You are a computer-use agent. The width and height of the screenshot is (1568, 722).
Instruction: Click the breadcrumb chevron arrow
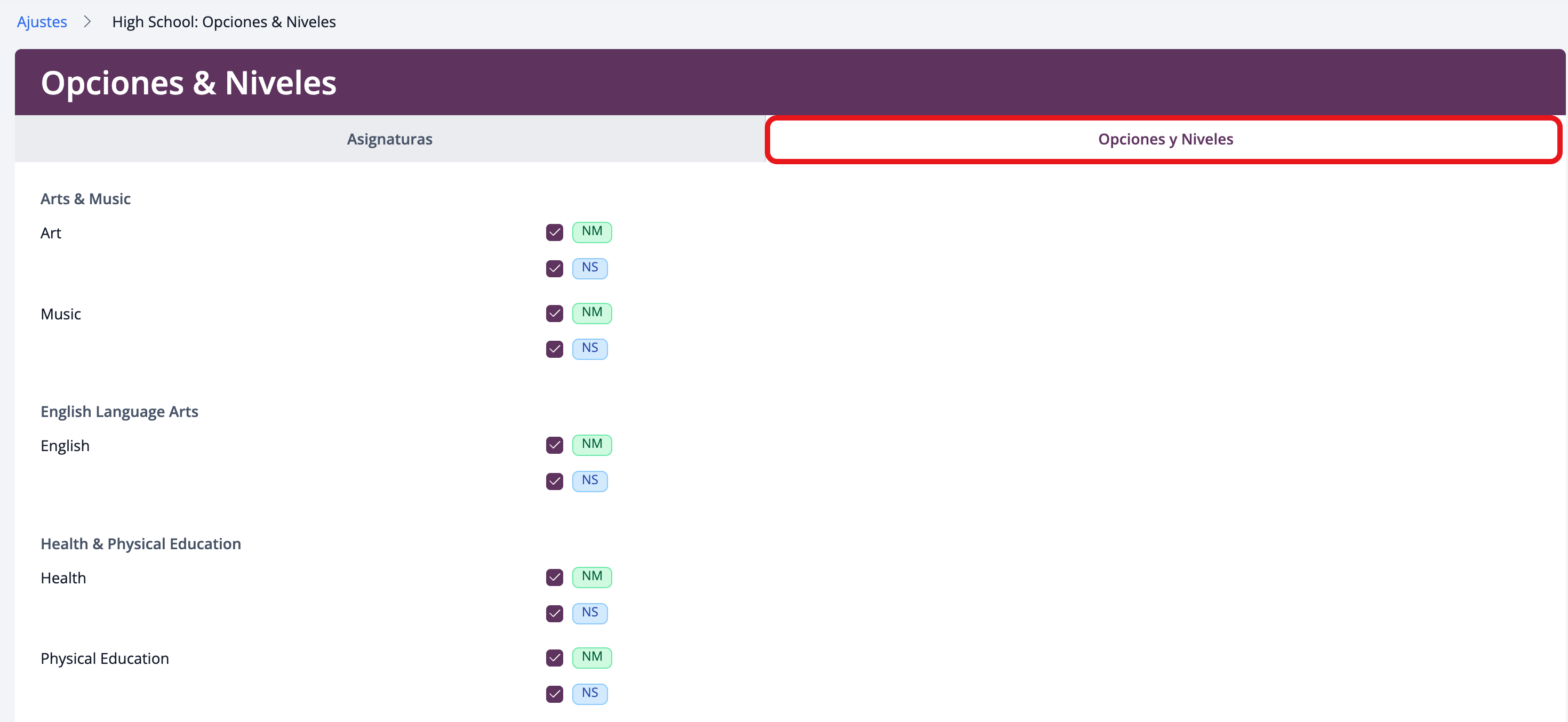pos(87,22)
